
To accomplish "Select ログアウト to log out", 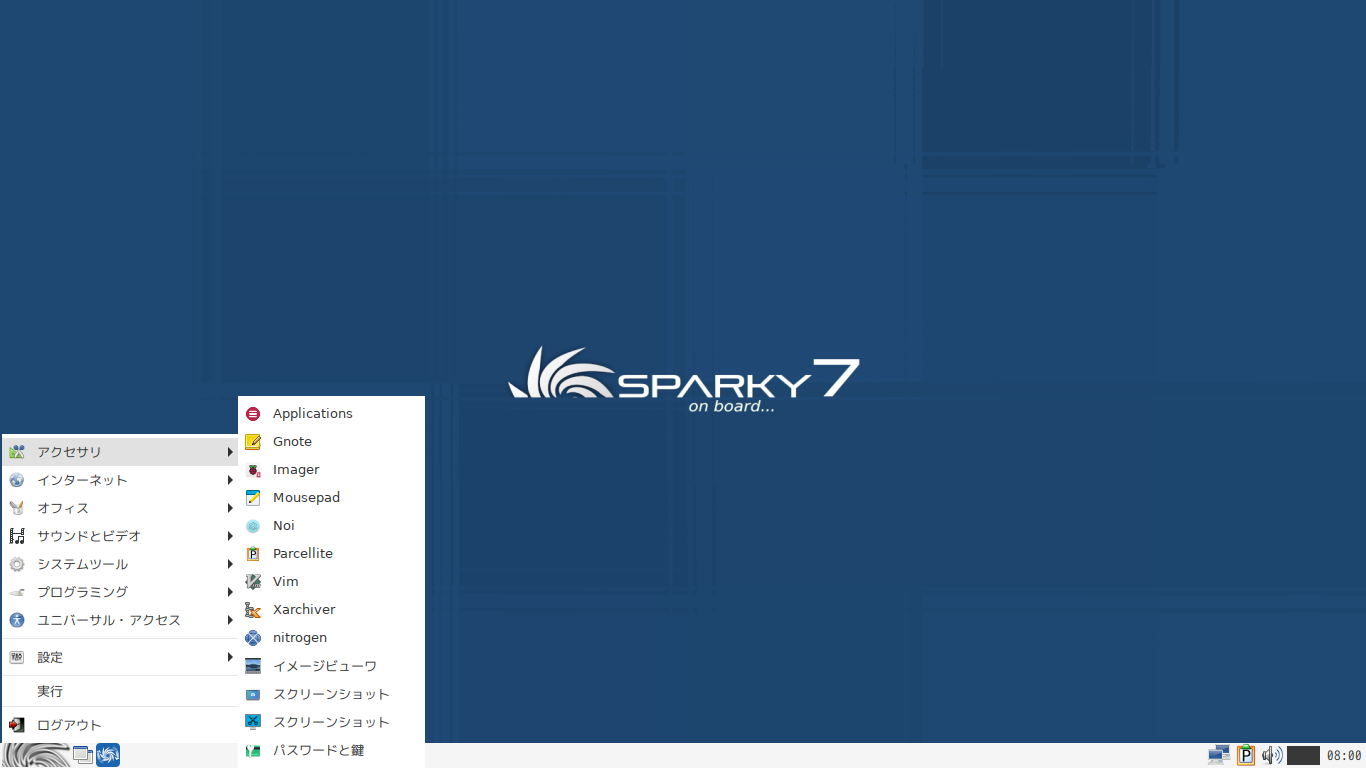I will point(120,725).
